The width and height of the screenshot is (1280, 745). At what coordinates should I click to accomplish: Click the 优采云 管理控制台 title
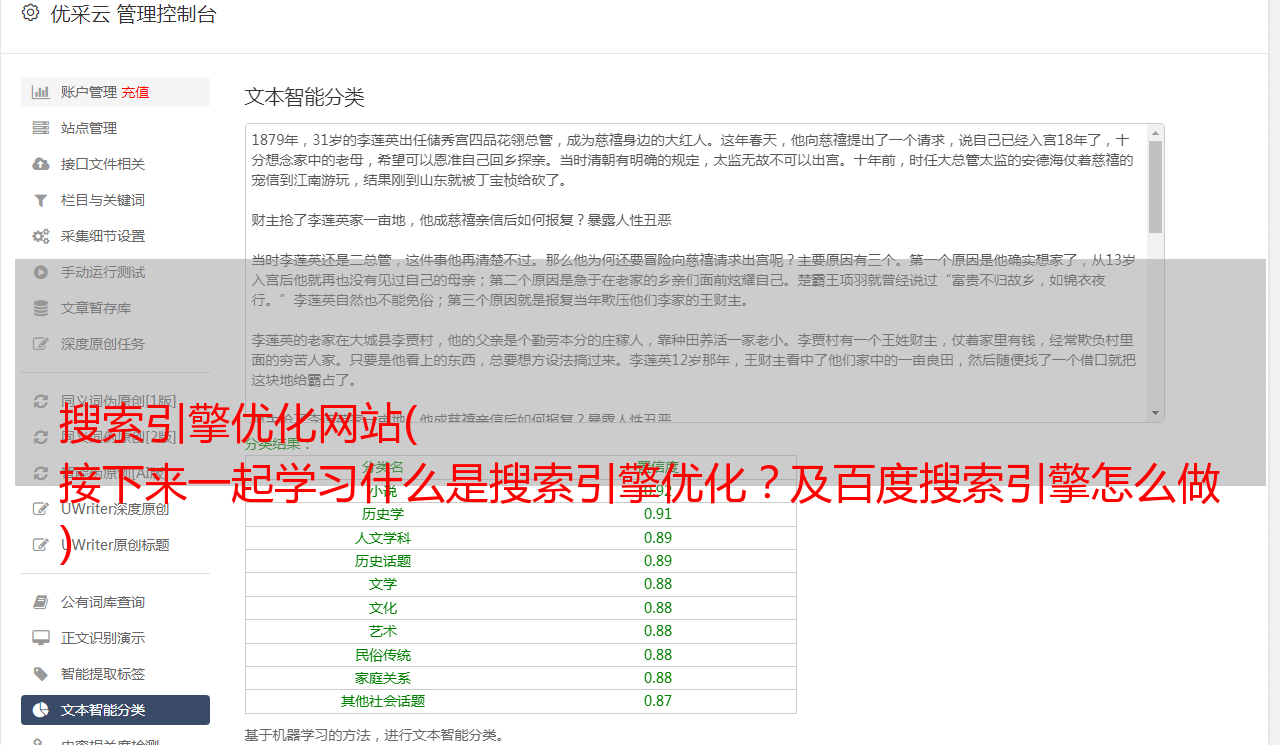point(133,14)
